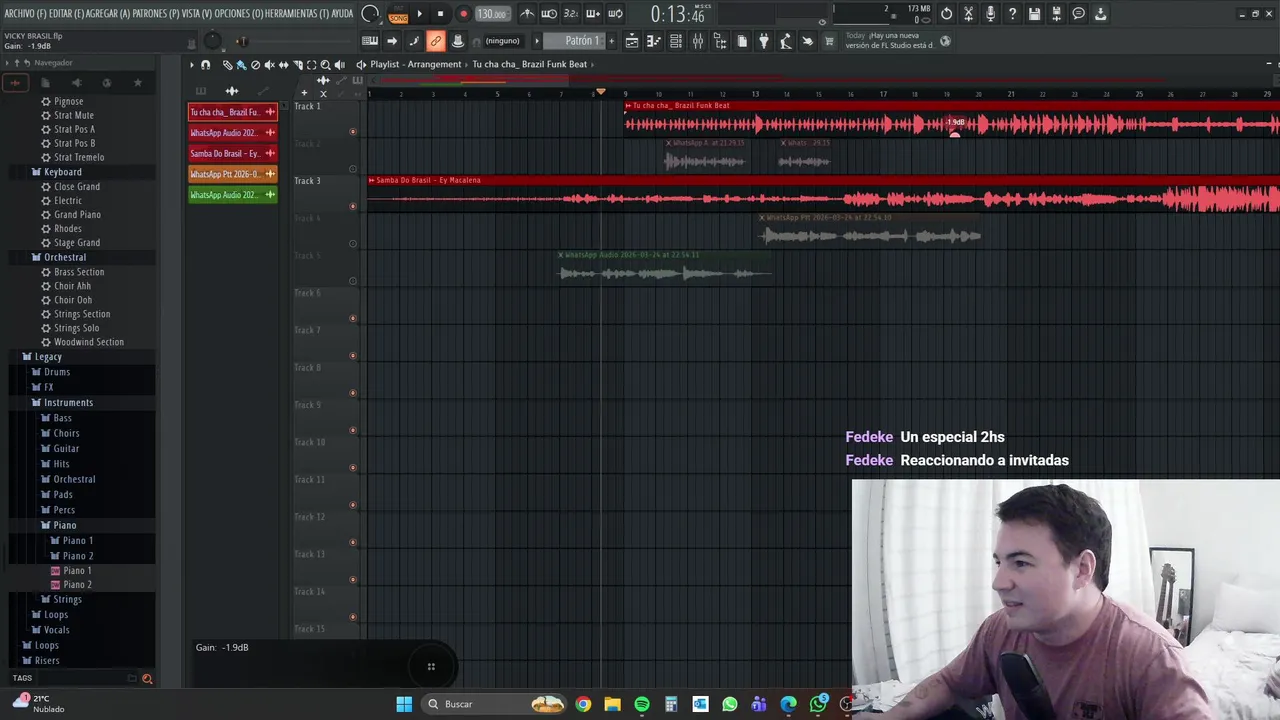The image size is (1280, 720).
Task: Adjust the master pitch slider
Action: click(241, 41)
